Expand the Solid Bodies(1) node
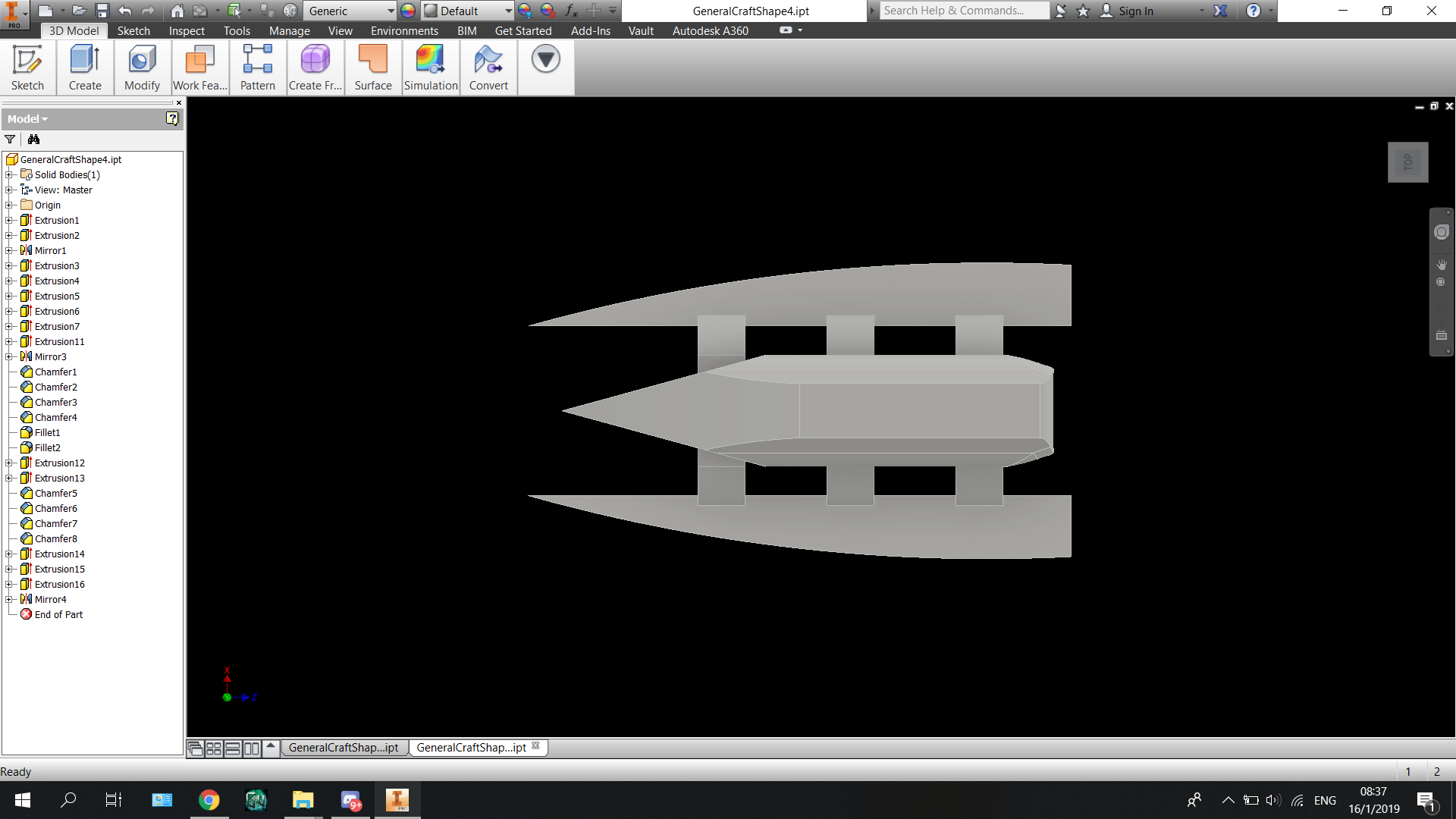Image resolution: width=1456 pixels, height=819 pixels. coord(9,174)
